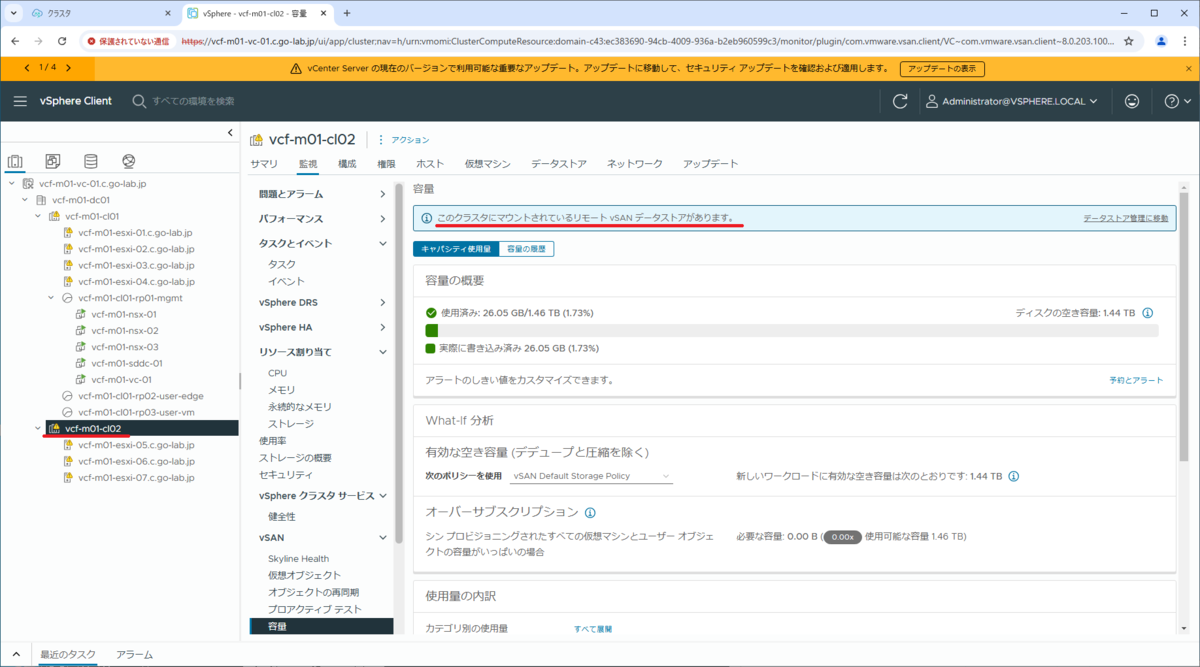Image resolution: width=1200 pixels, height=667 pixels.
Task: Open 最近のタスク bottom panel tab
Action: [68, 654]
